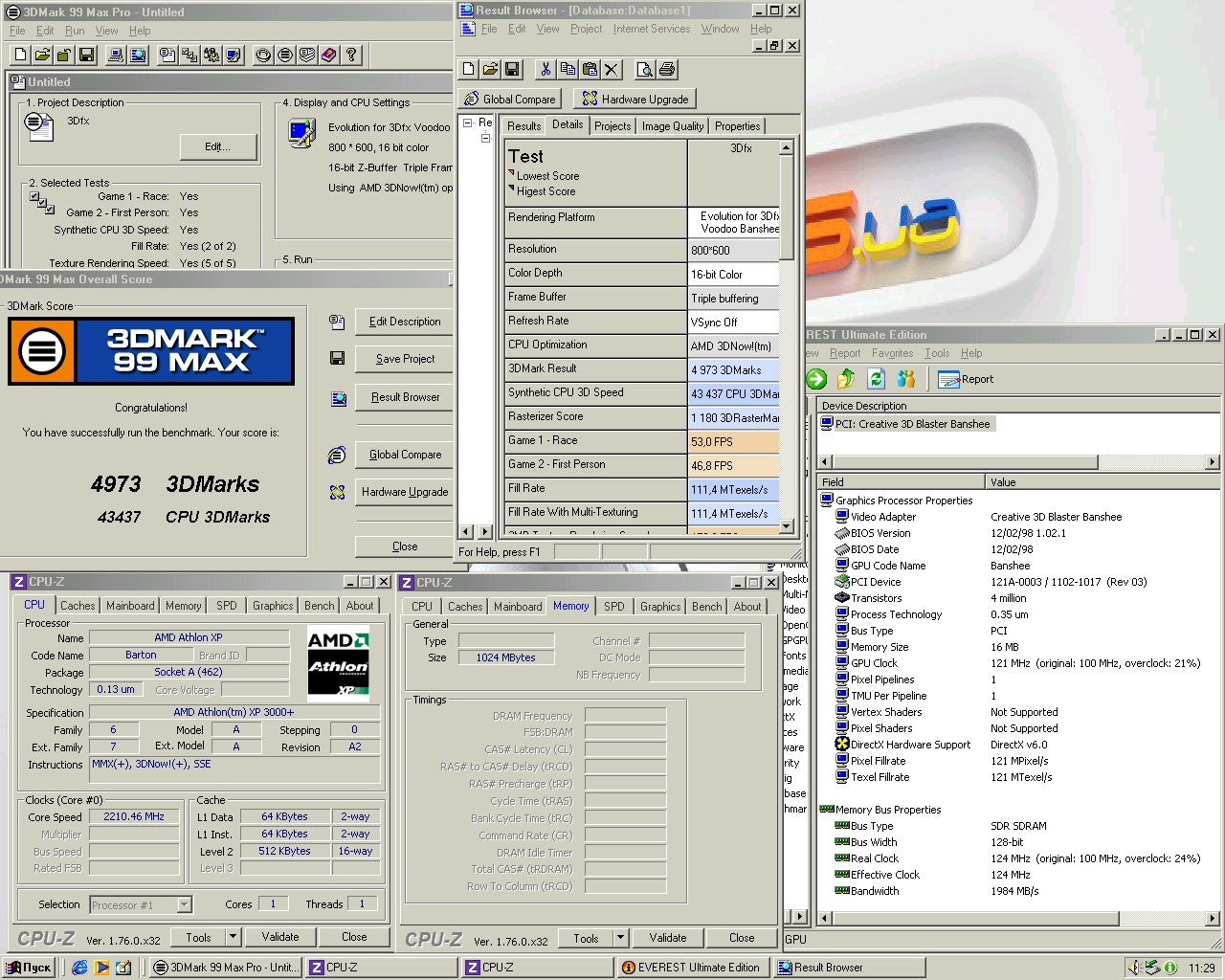Click Close button in score dialog
The height and width of the screenshot is (980, 1225).
[405, 546]
